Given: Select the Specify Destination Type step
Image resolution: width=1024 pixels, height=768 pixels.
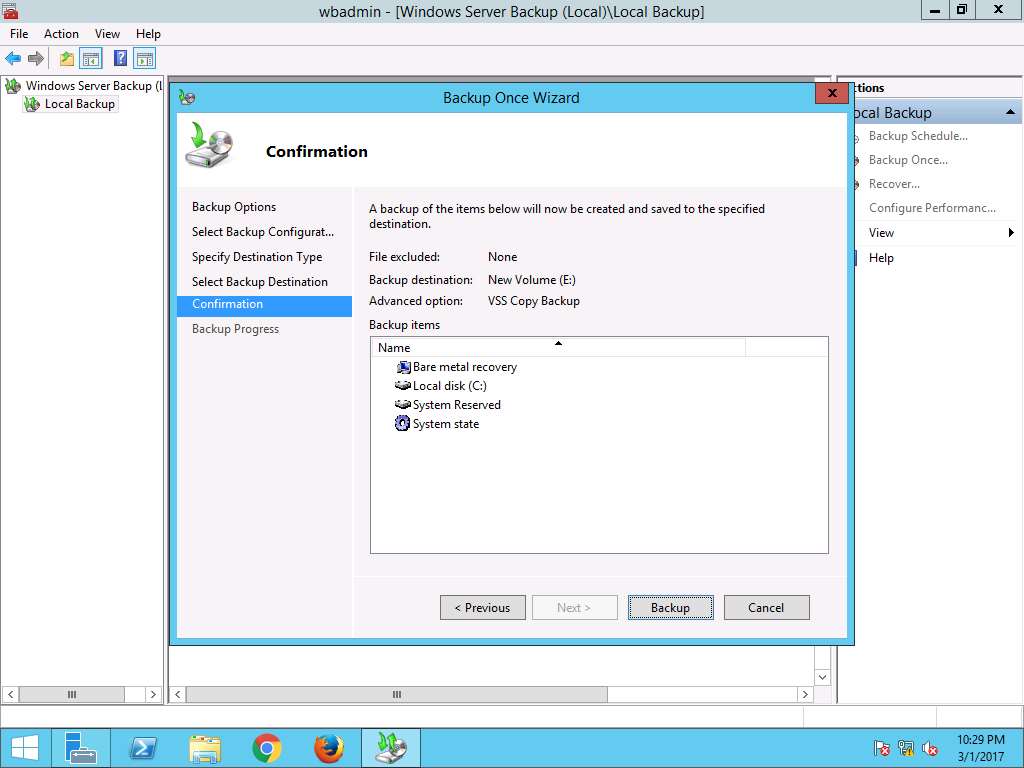Looking at the screenshot, I should pyautogui.click(x=257, y=257).
